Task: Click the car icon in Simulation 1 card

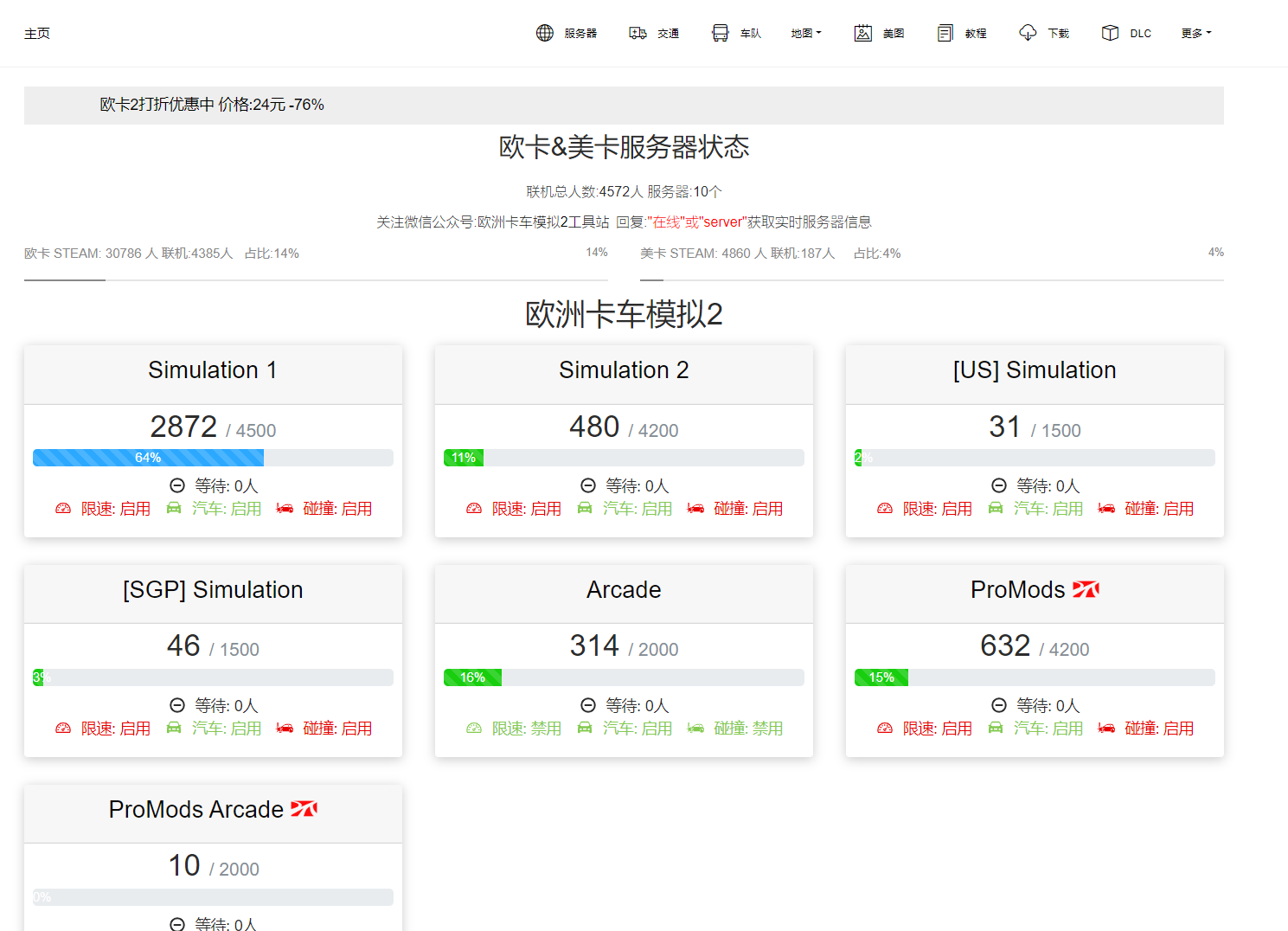Action: point(174,508)
